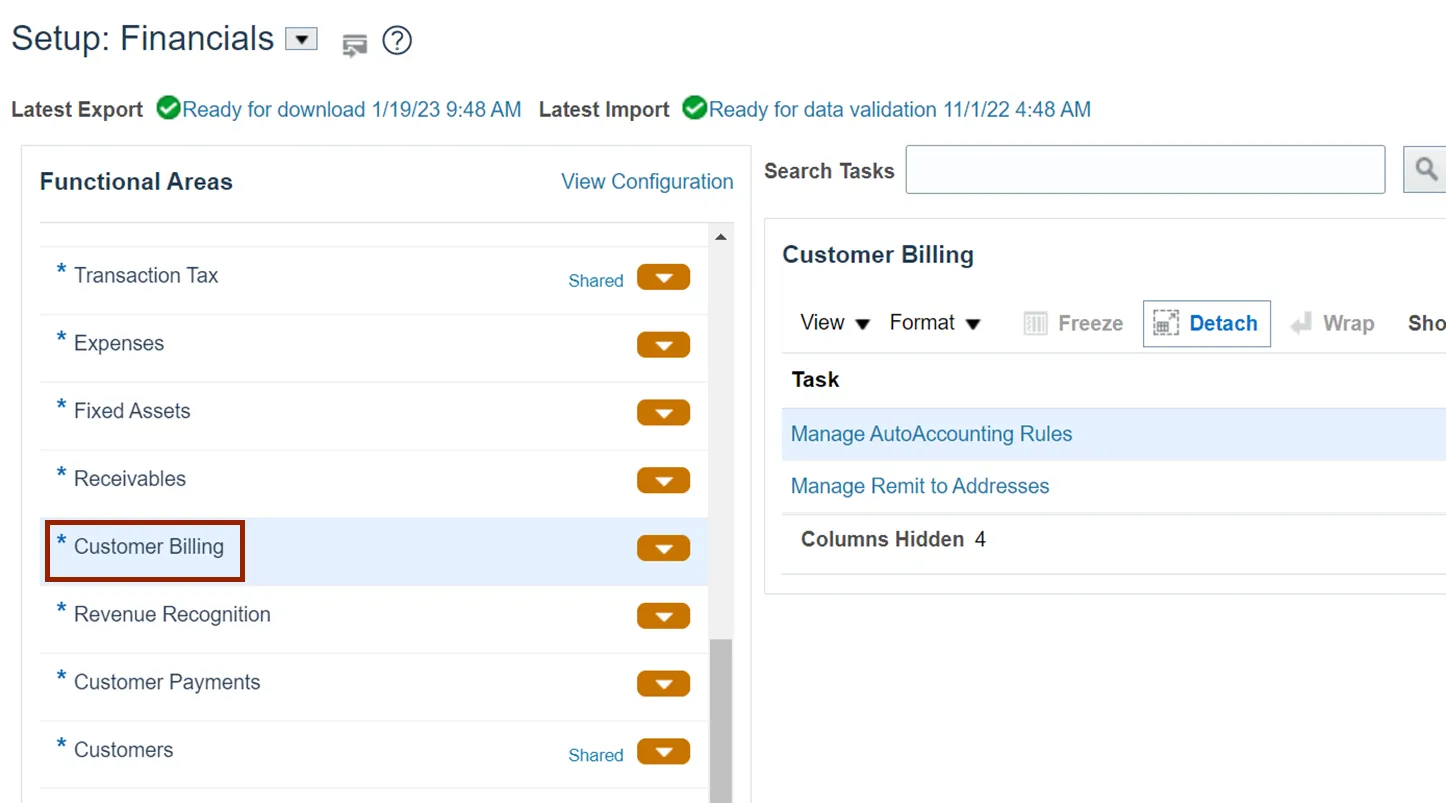This screenshot has width=1446, height=803.
Task: Click the Wrap text icon
Action: pyautogui.click(x=1301, y=323)
